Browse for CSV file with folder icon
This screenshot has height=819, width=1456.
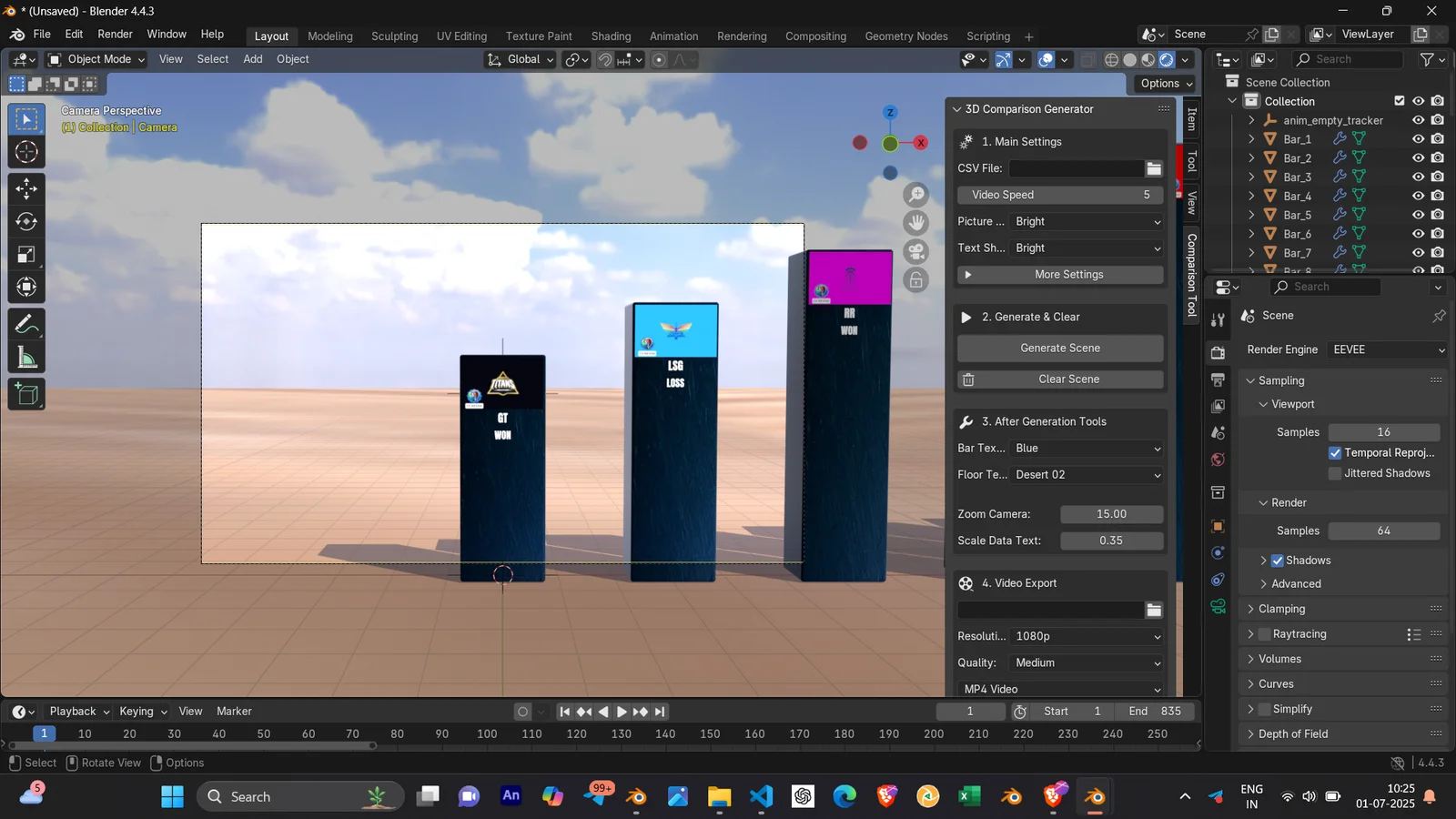[x=1154, y=168]
